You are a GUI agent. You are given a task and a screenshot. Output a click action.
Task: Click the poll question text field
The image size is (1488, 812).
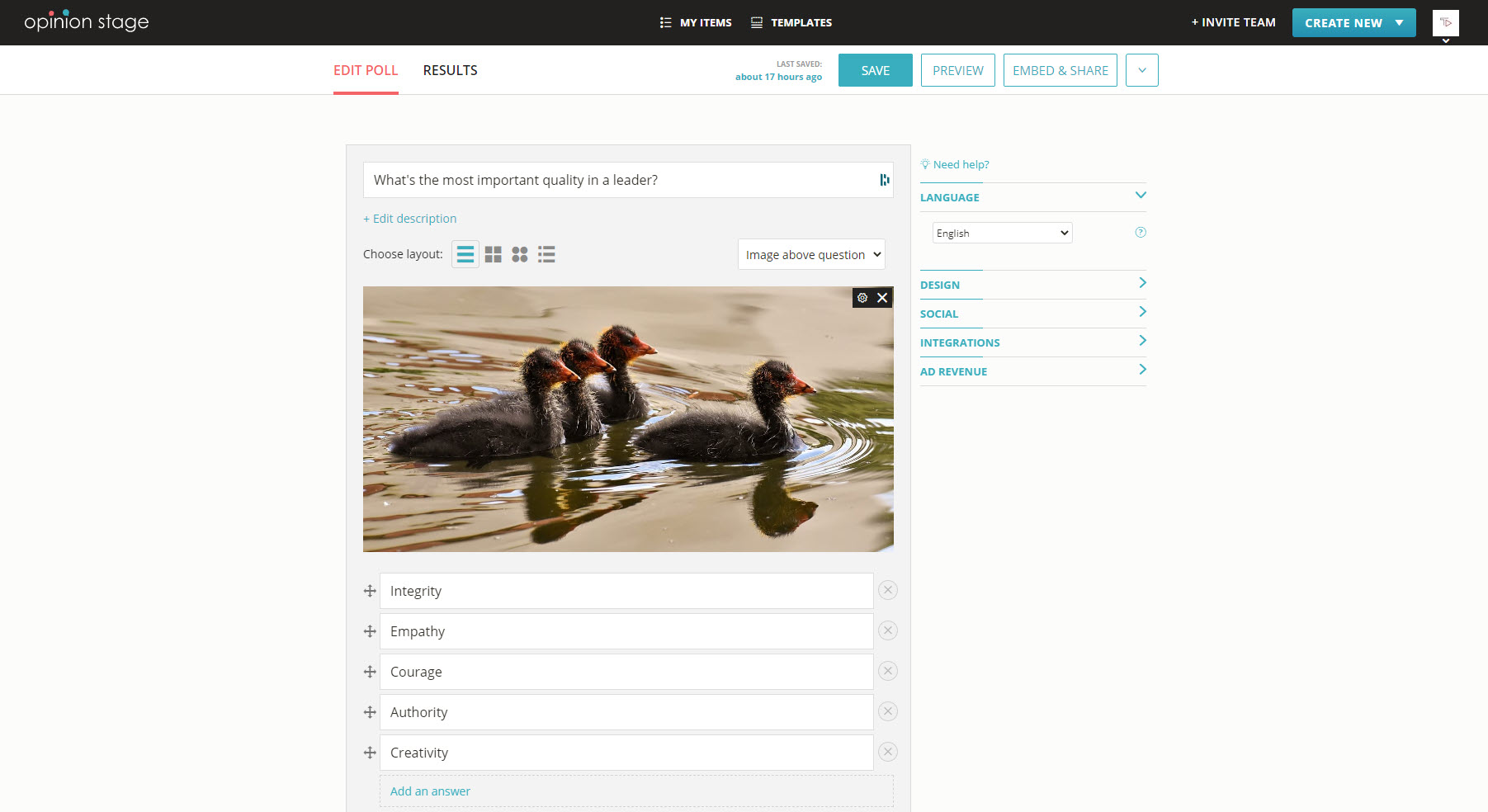[619, 180]
